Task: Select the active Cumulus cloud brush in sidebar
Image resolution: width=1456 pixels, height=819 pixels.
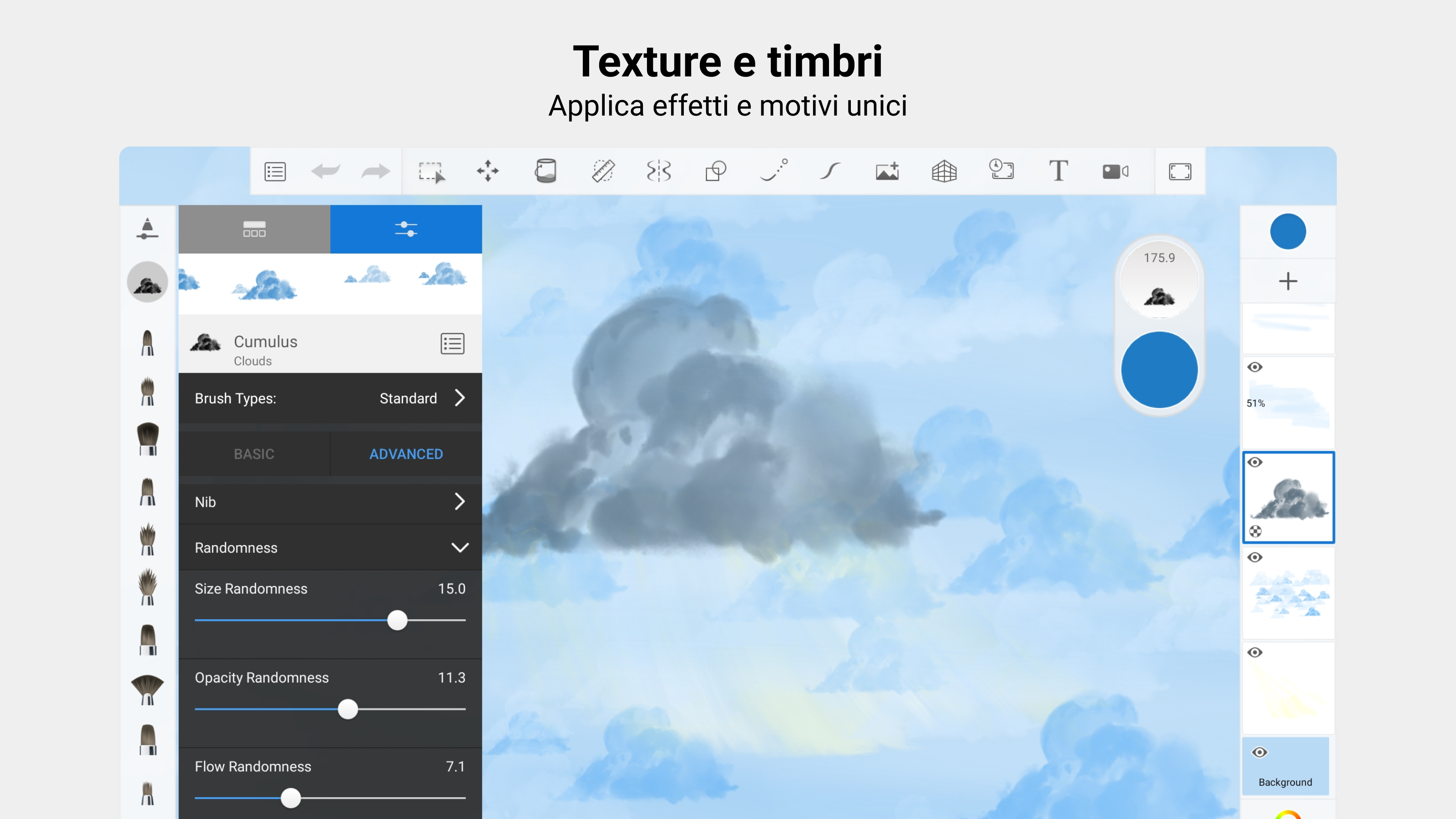Action: coord(147,282)
